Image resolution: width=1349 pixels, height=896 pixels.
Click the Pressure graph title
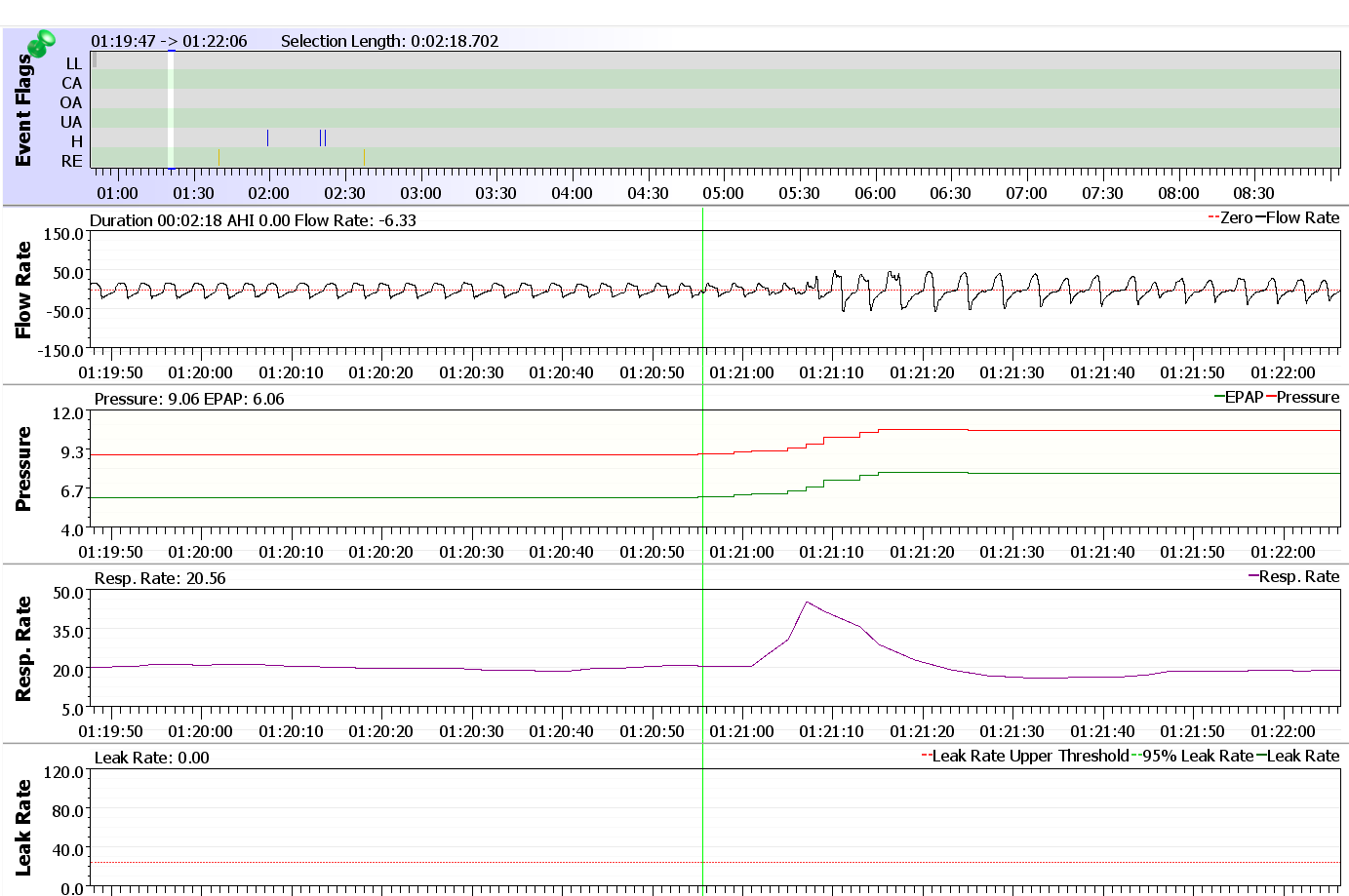coord(23,469)
